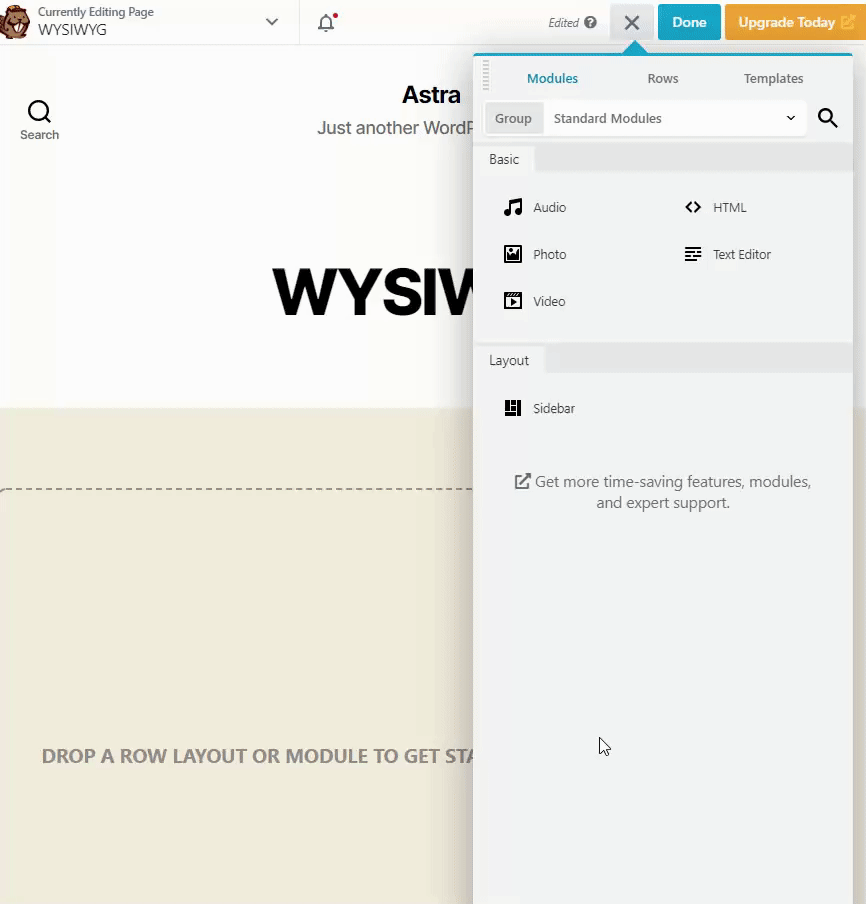Switch to the Templates tab
This screenshot has height=904, width=866.
(x=773, y=78)
